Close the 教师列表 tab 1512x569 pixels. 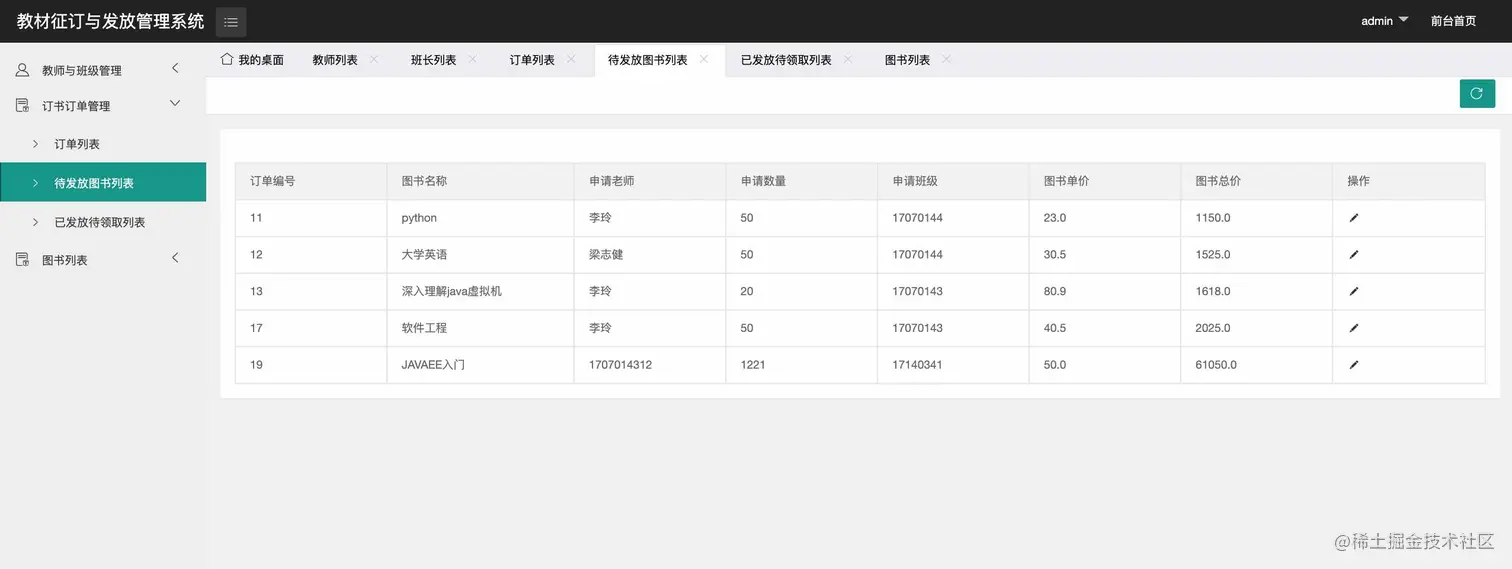(374, 59)
